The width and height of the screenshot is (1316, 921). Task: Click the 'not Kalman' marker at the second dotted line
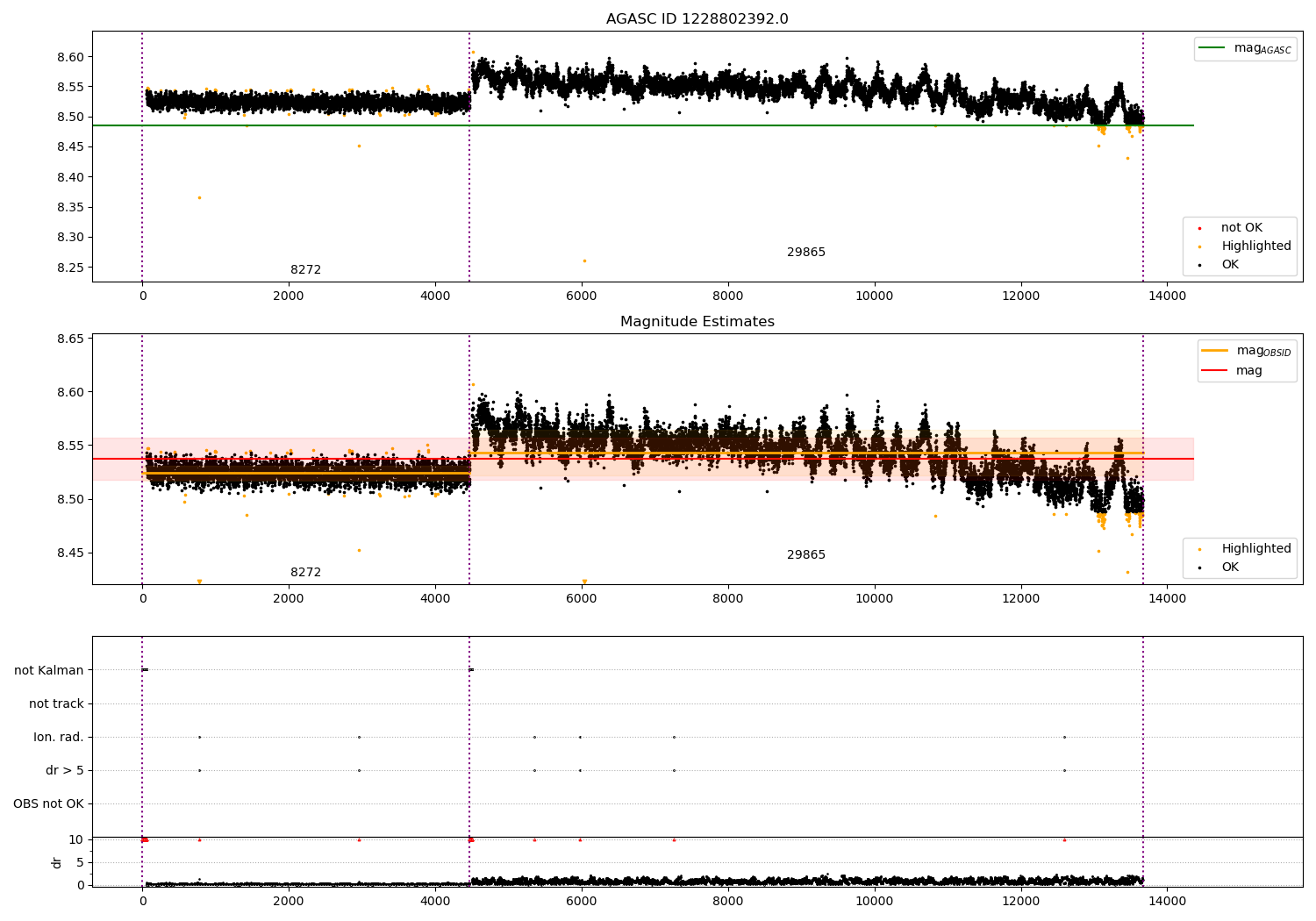(471, 670)
